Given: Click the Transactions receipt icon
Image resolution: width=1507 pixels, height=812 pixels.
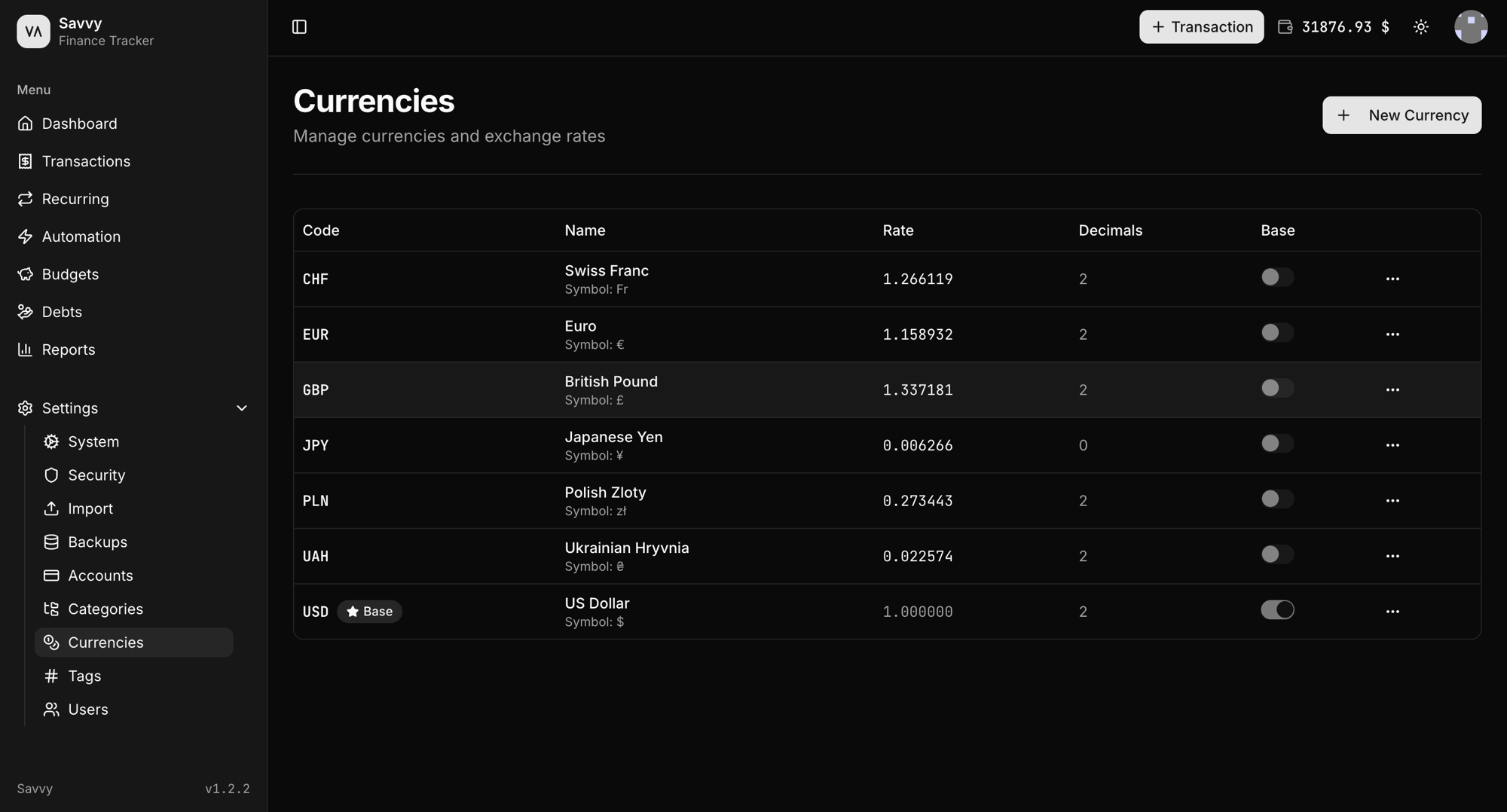Looking at the screenshot, I should 26,161.
